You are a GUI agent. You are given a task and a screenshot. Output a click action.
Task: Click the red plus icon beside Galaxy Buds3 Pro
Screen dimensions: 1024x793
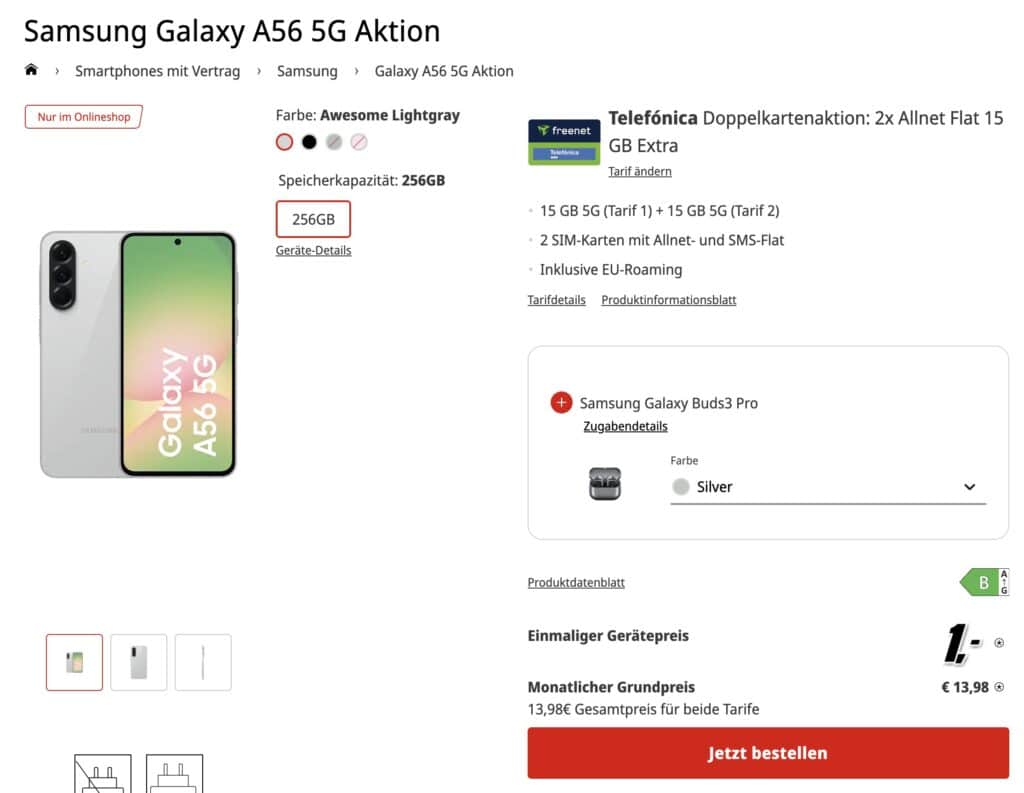[561, 403]
